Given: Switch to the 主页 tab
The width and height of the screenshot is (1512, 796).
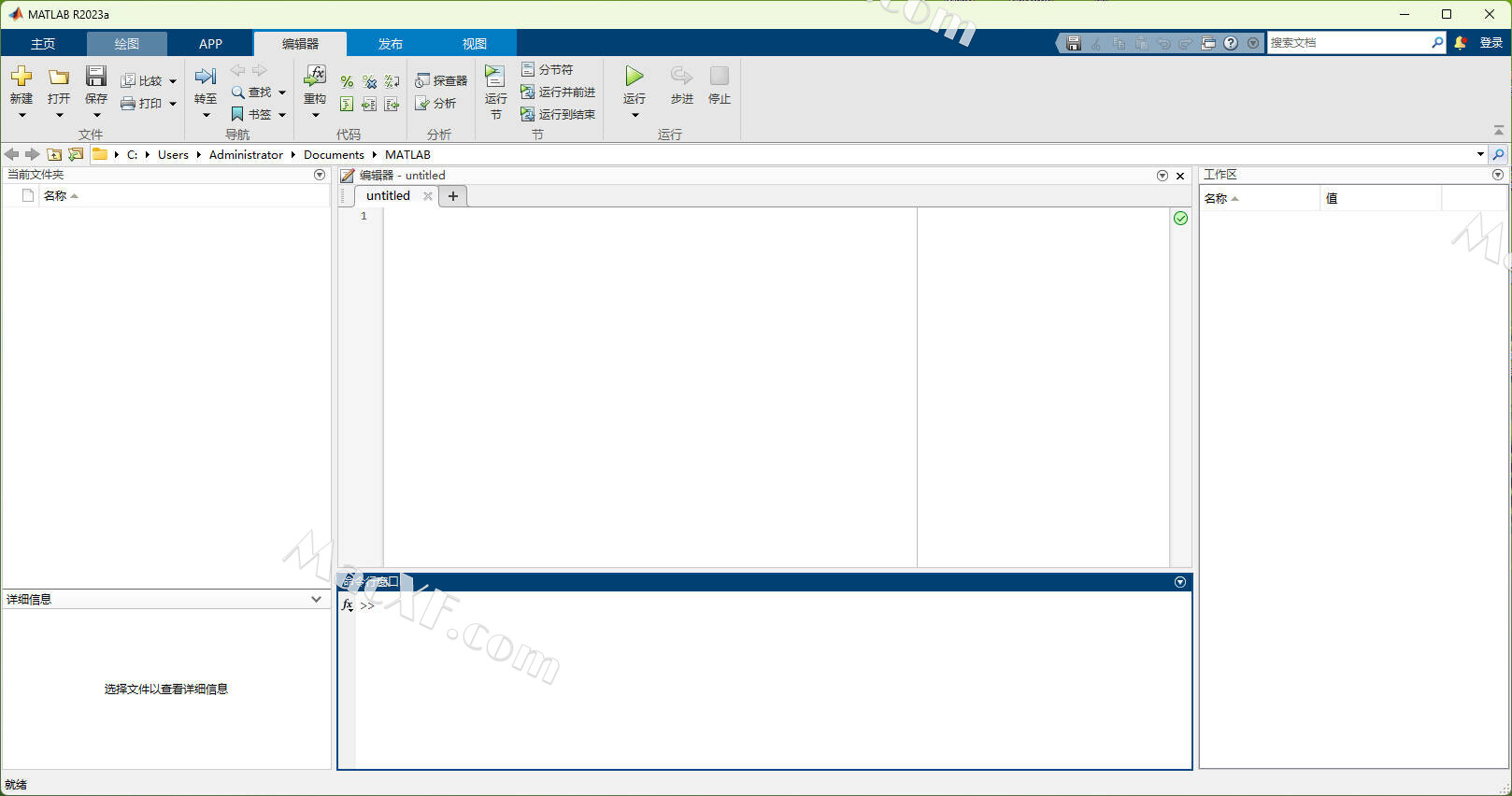Looking at the screenshot, I should click(x=43, y=44).
